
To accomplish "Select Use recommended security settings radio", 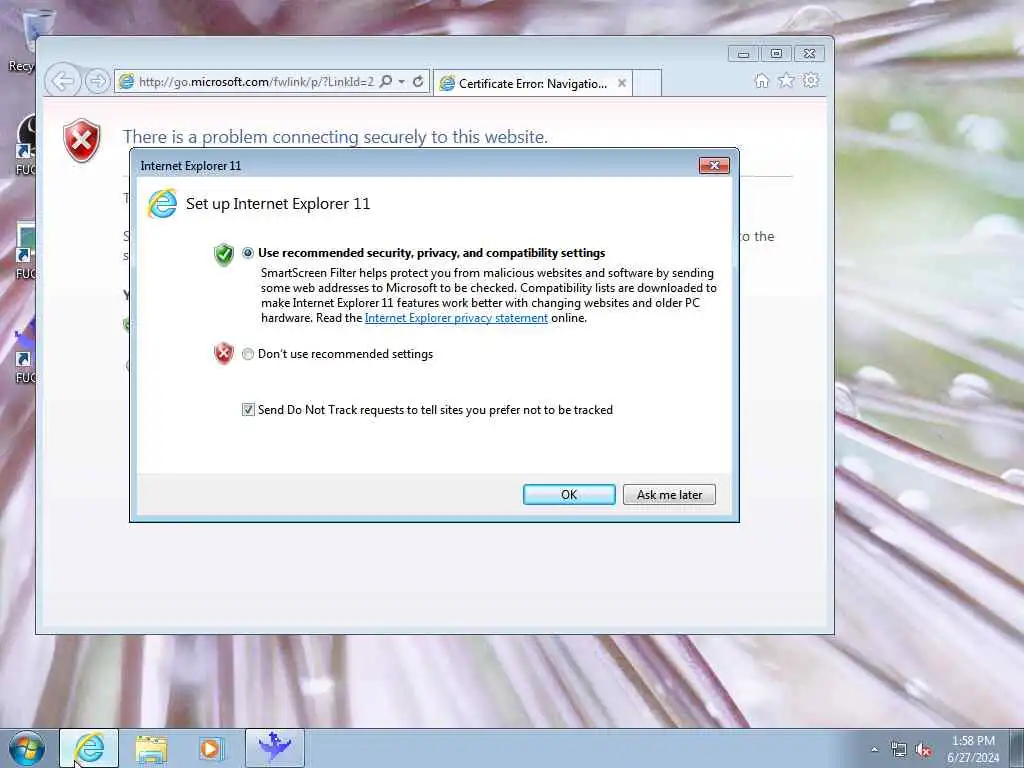I will [248, 253].
